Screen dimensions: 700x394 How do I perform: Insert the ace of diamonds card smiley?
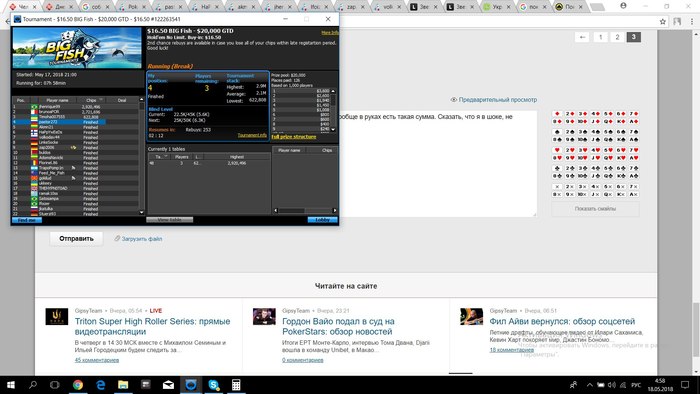coord(634,121)
